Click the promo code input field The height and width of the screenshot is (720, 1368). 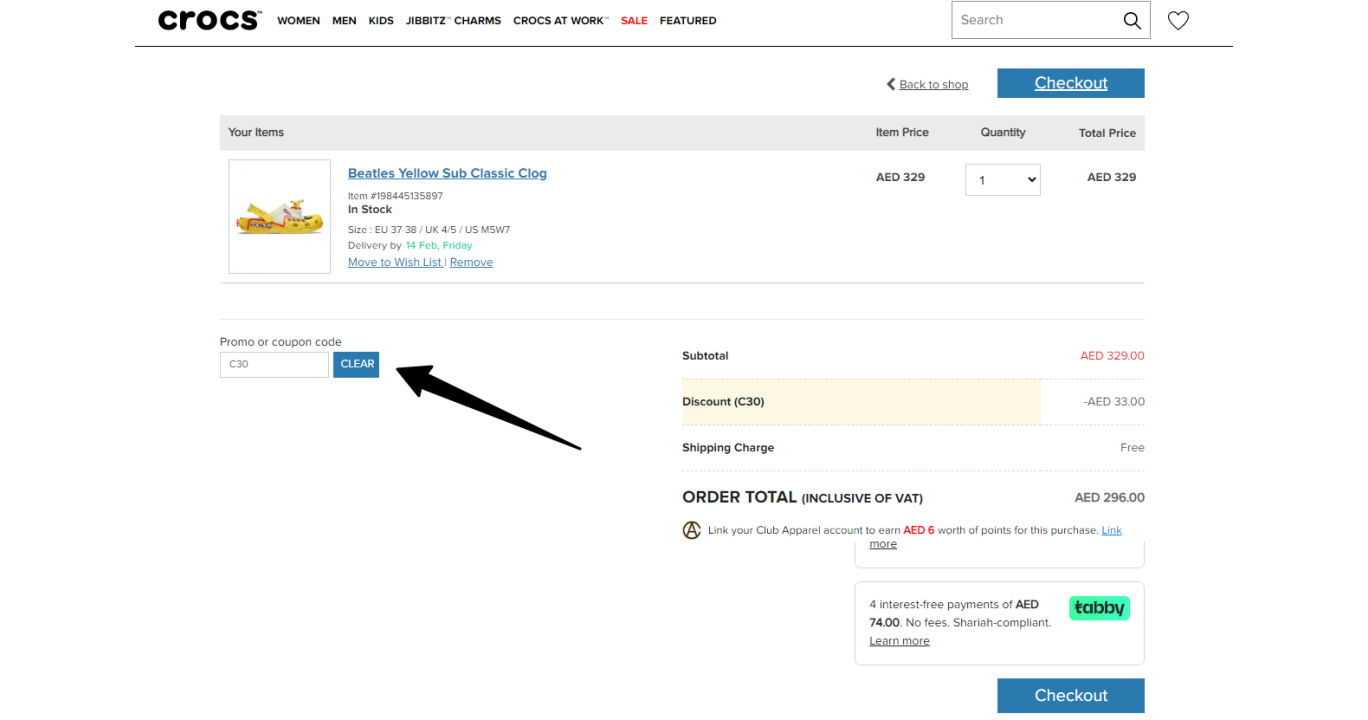pos(274,364)
